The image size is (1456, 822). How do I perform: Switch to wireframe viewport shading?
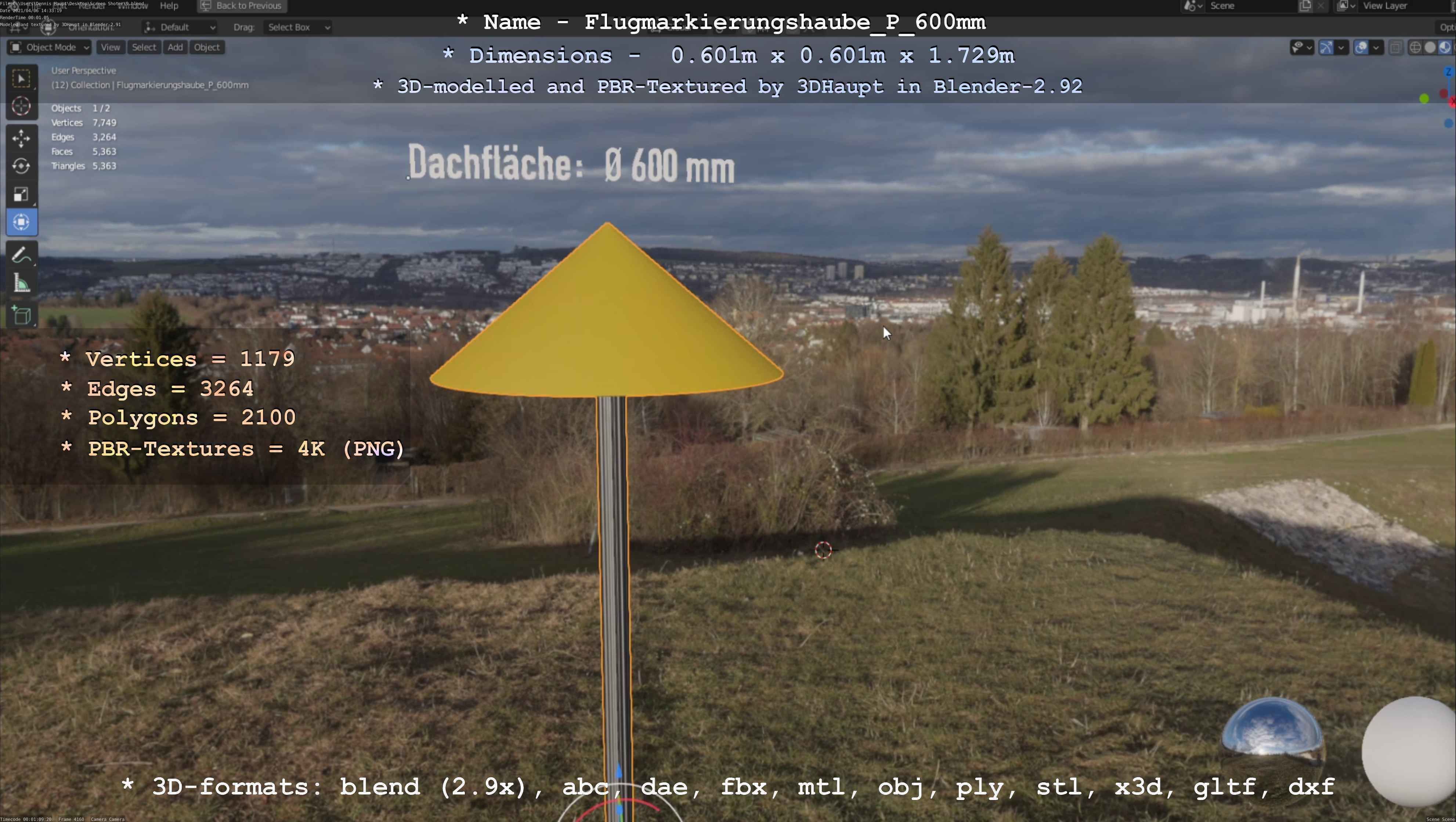(1415, 47)
